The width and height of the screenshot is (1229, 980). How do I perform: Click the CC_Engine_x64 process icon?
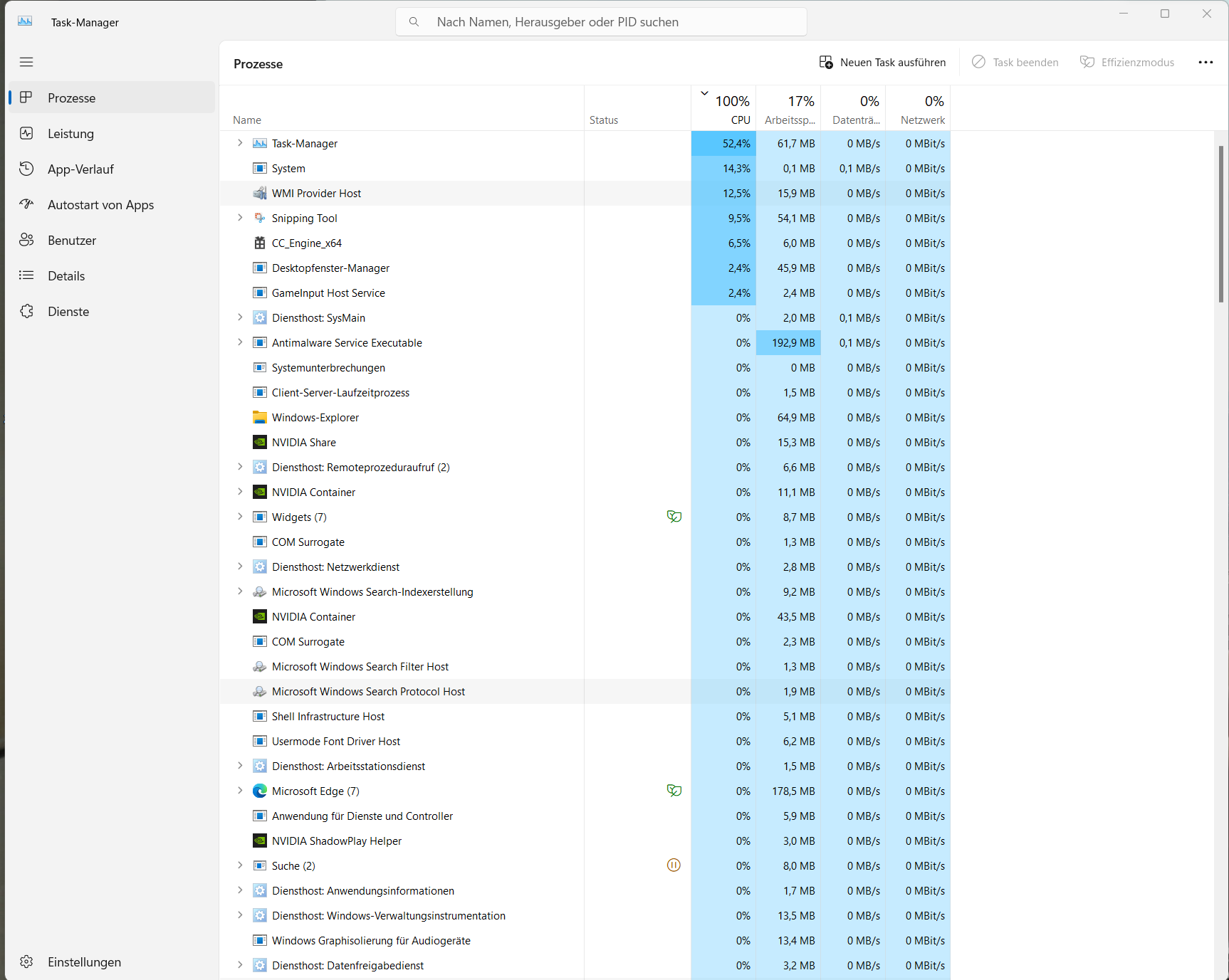(x=260, y=243)
